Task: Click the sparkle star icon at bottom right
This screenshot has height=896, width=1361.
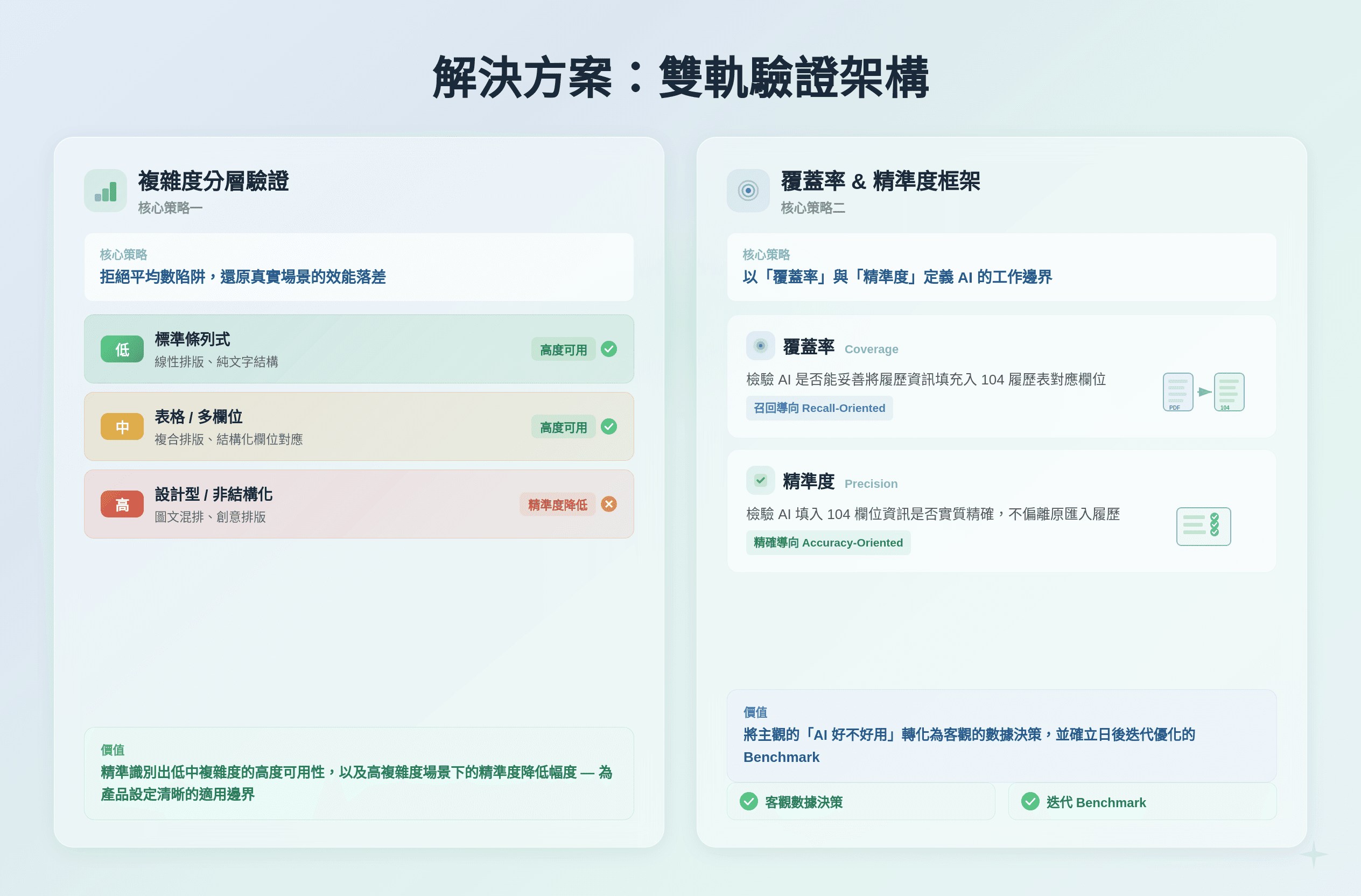Action: tap(1313, 853)
